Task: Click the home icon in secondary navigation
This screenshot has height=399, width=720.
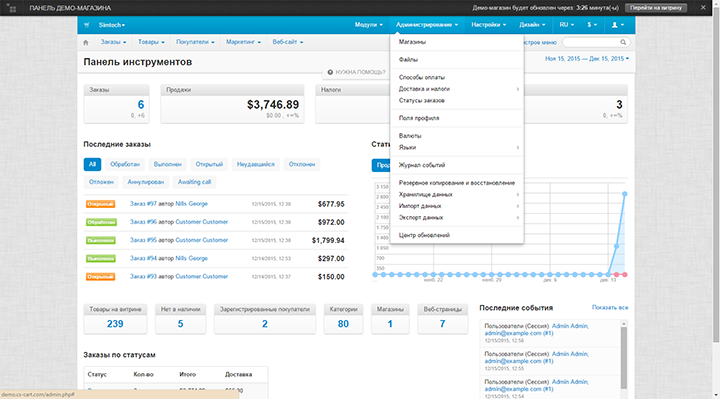Action: click(85, 42)
